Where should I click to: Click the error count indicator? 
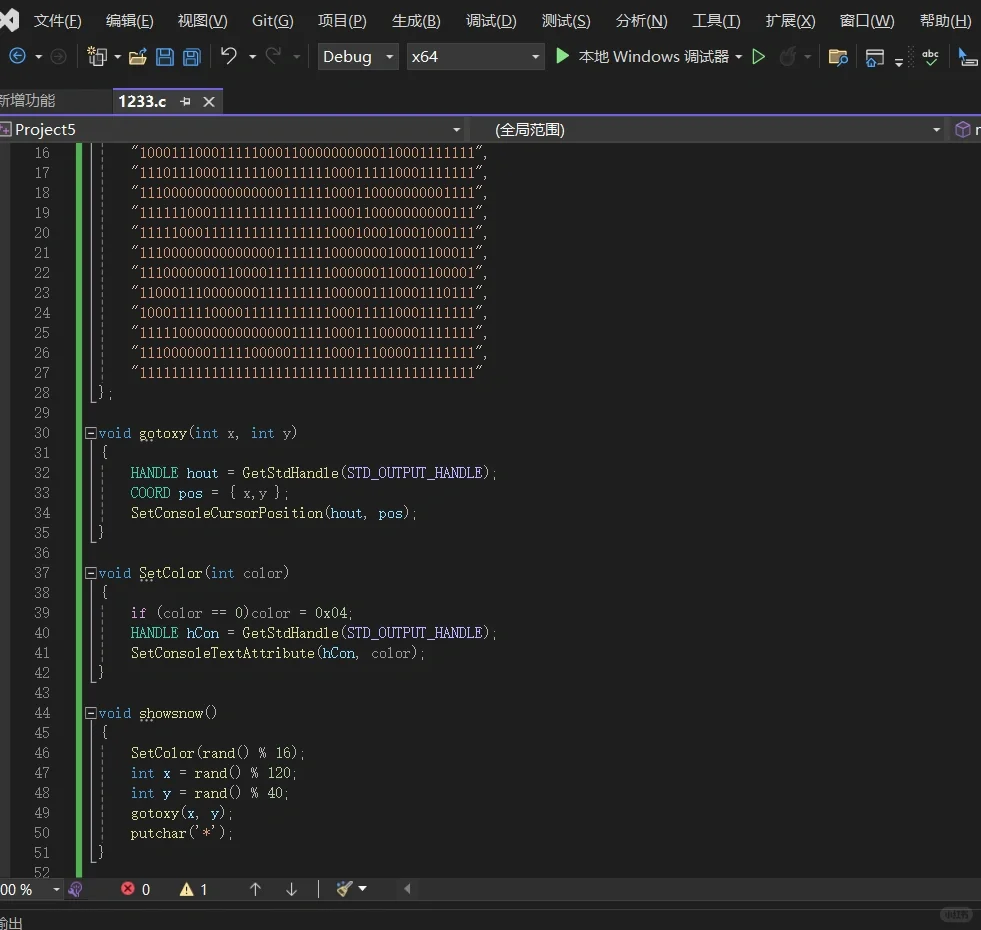[x=136, y=889]
